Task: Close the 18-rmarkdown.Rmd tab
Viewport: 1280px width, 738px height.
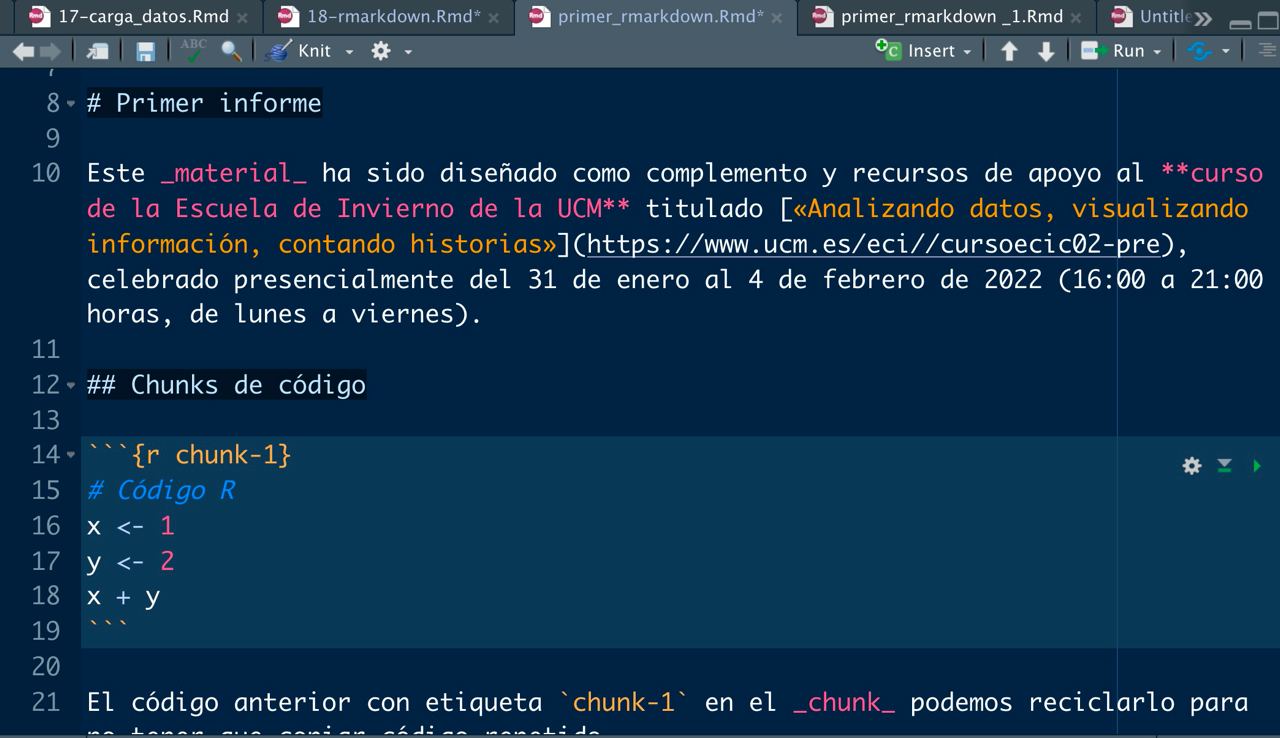Action: click(x=495, y=18)
